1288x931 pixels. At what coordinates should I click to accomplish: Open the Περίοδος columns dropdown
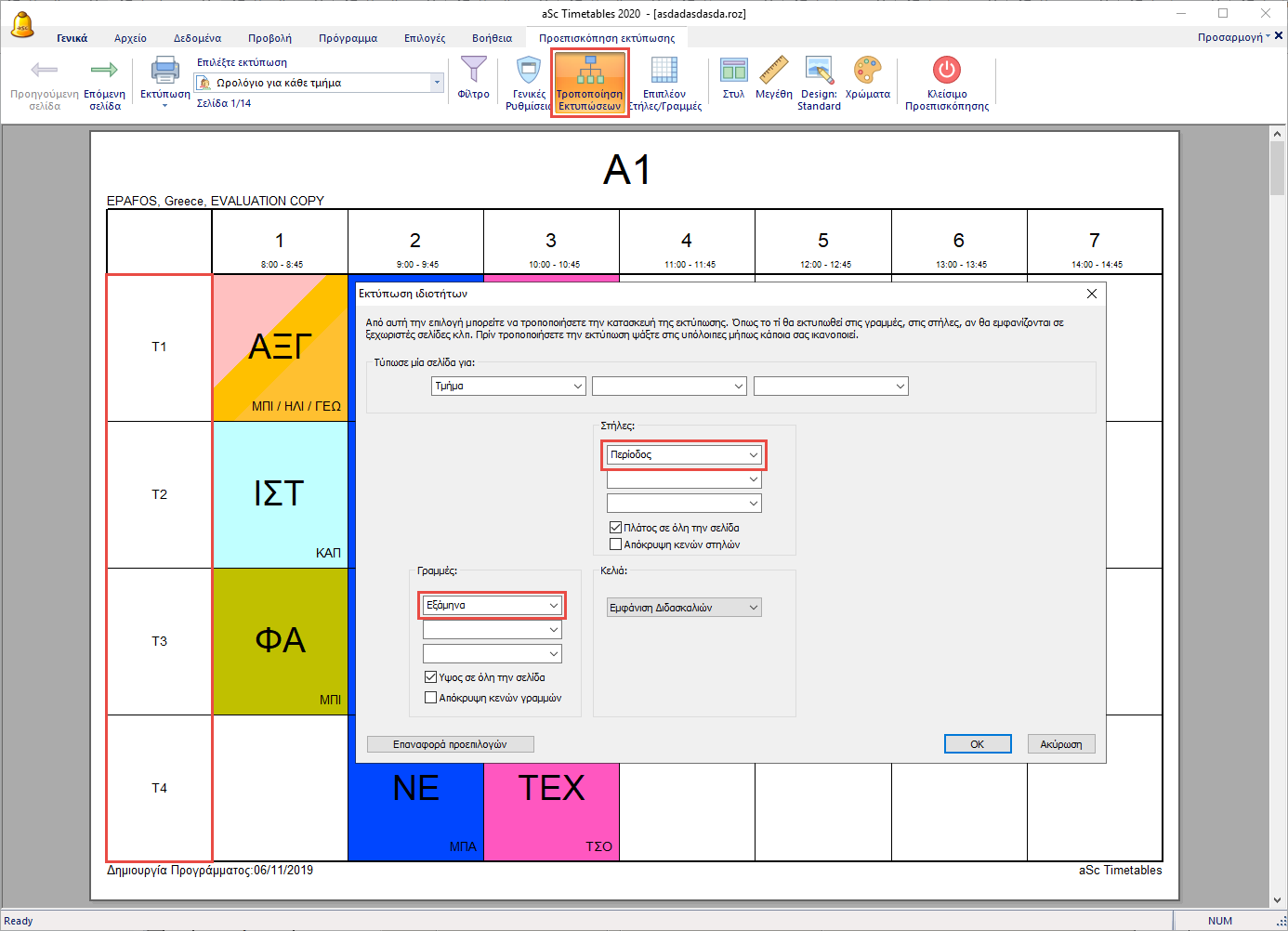(684, 455)
